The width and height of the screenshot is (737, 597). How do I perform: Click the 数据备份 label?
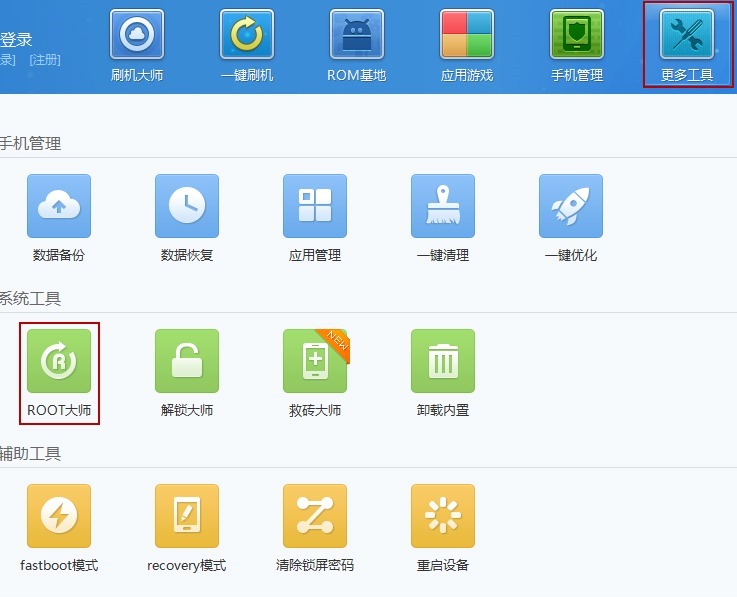(59, 255)
